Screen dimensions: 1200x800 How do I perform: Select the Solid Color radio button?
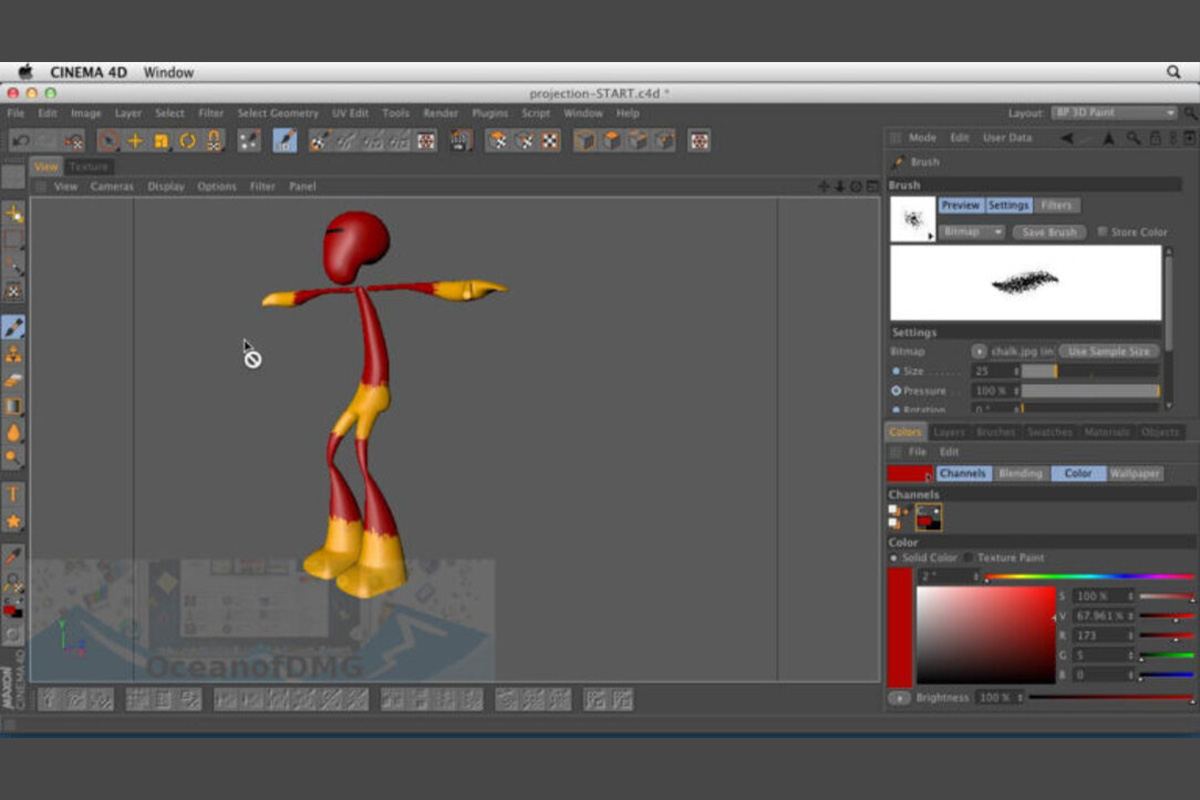894,558
